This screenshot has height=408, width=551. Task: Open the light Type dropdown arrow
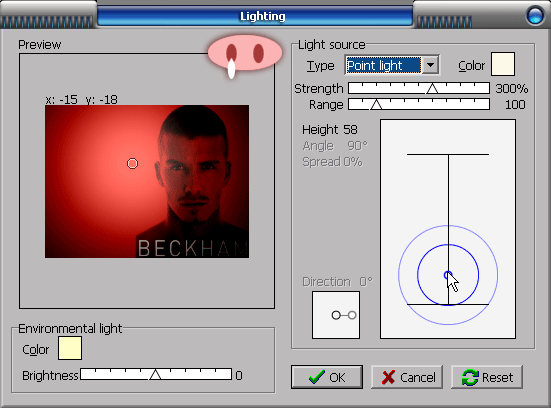point(430,65)
